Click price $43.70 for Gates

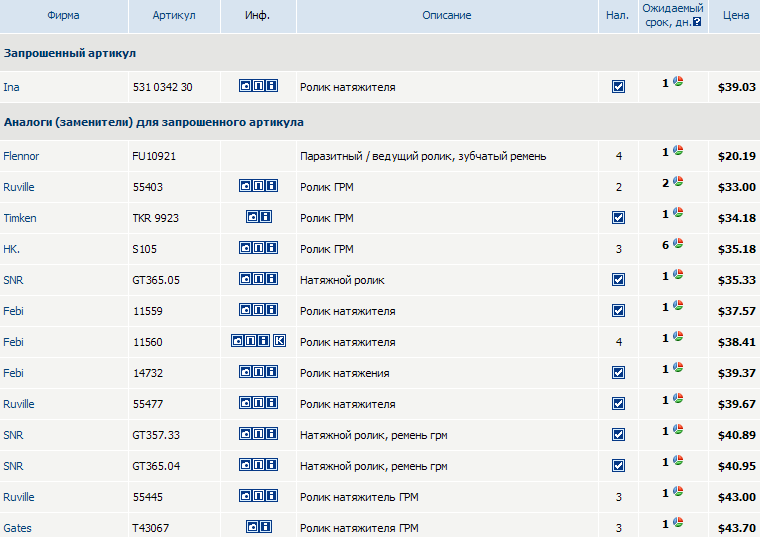(x=737, y=528)
